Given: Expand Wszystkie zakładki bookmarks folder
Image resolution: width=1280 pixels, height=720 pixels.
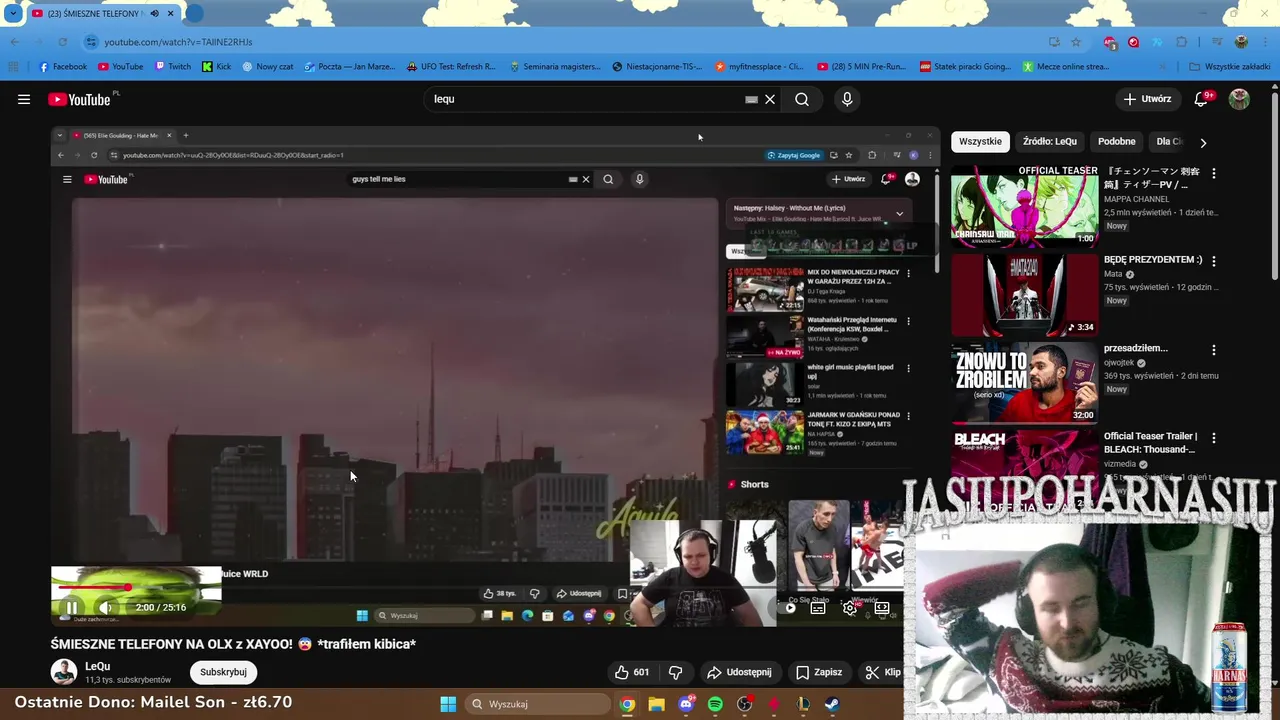Looking at the screenshot, I should point(1229,67).
